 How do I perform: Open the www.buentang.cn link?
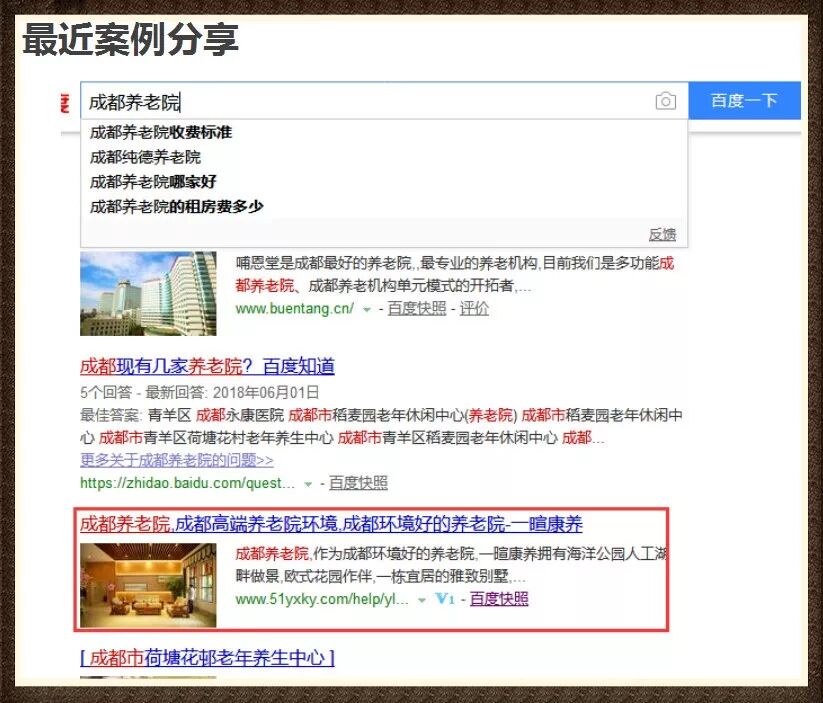coord(294,308)
